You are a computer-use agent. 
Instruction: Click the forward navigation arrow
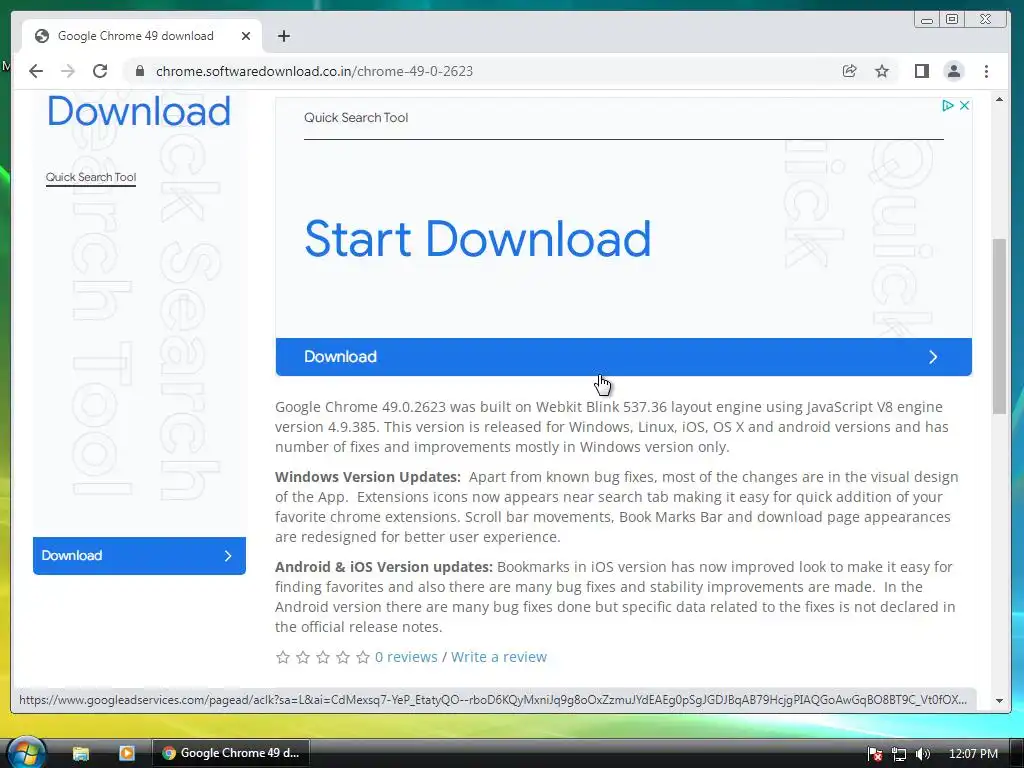68,71
